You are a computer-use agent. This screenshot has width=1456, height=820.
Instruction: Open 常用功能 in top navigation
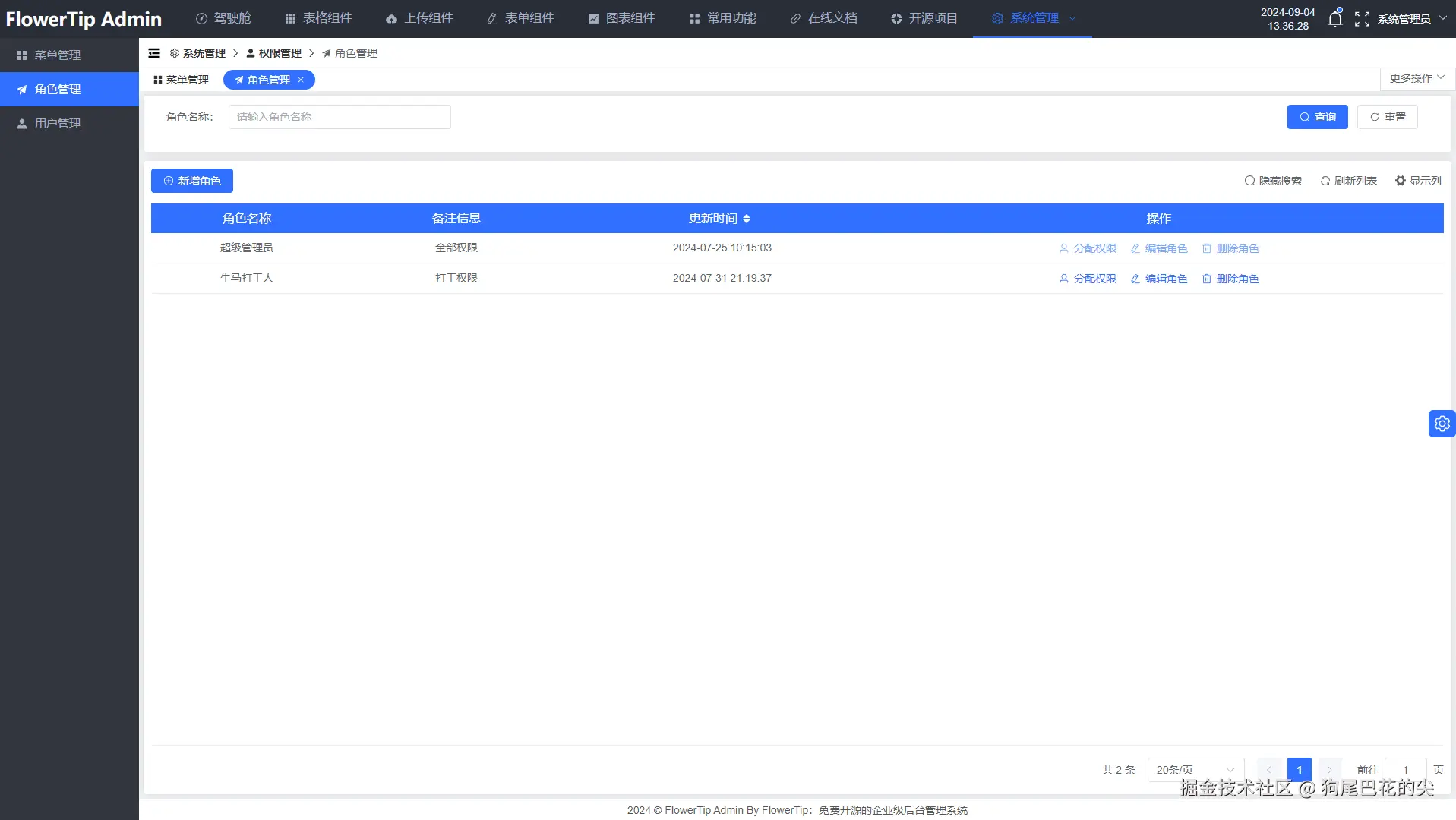click(723, 18)
